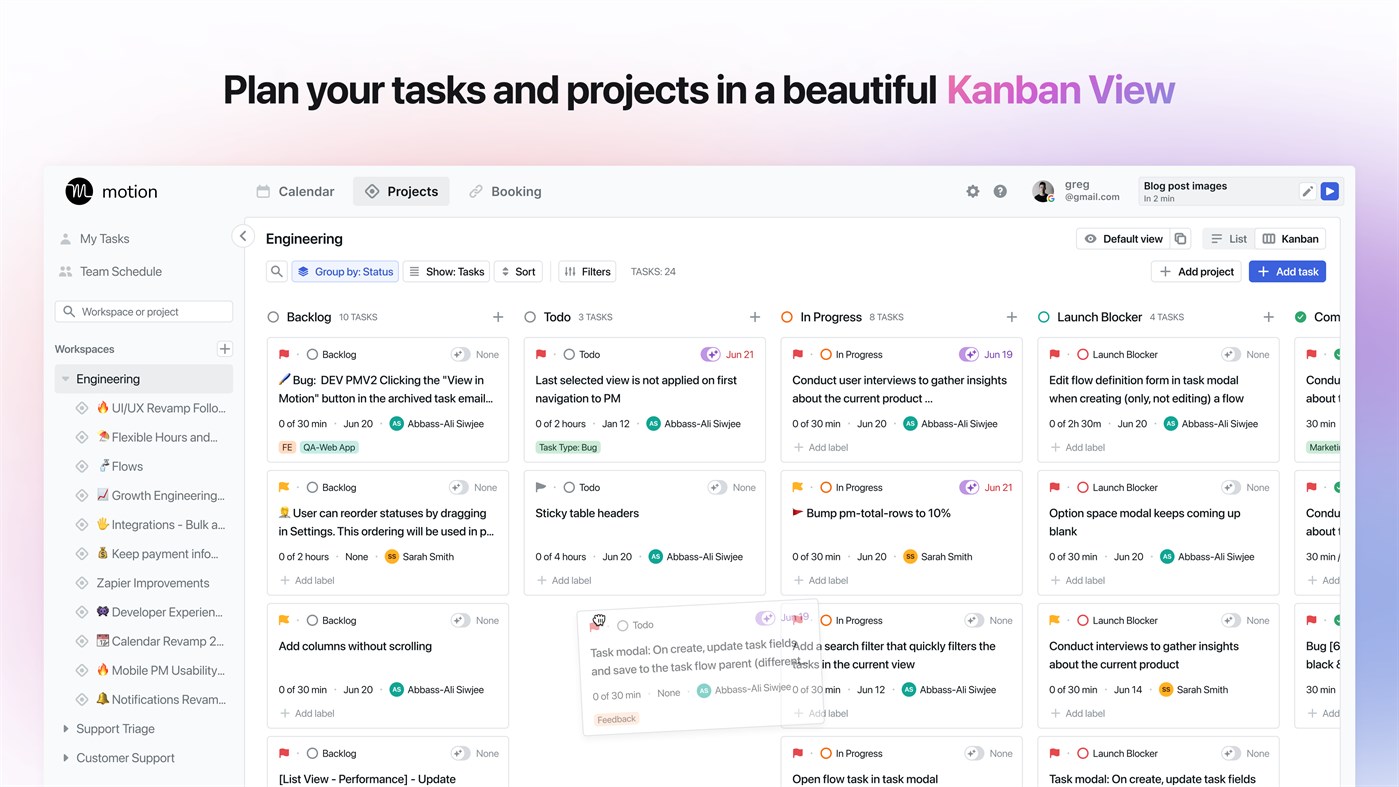Click the Filters icon
This screenshot has width=1399, height=787.
[570, 270]
